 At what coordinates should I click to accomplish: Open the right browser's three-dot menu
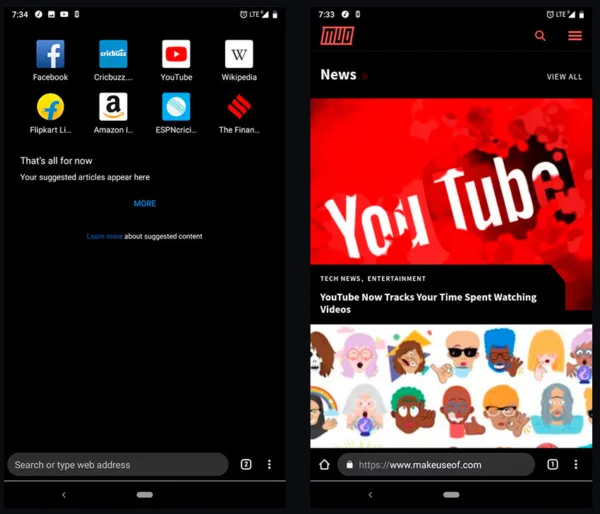[576, 465]
